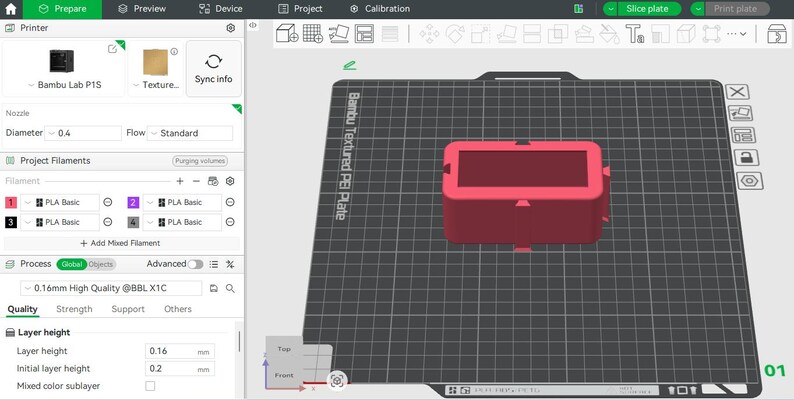Click the Measure tool icon
This screenshot has height=400, width=794.
tap(660, 34)
